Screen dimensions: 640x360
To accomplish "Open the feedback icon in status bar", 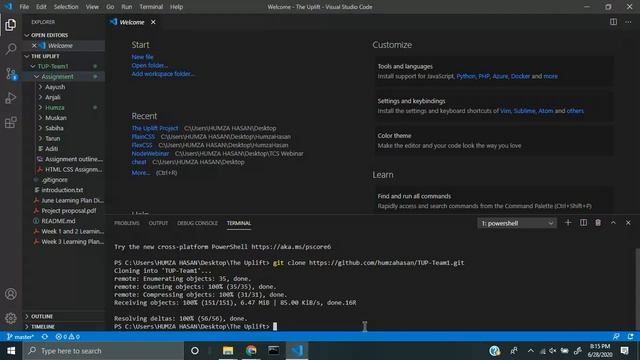I will click(x=616, y=337).
